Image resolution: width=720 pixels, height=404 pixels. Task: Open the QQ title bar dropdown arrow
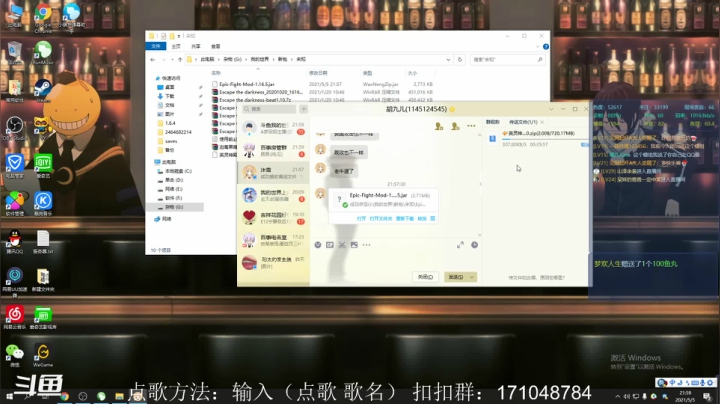(551, 109)
